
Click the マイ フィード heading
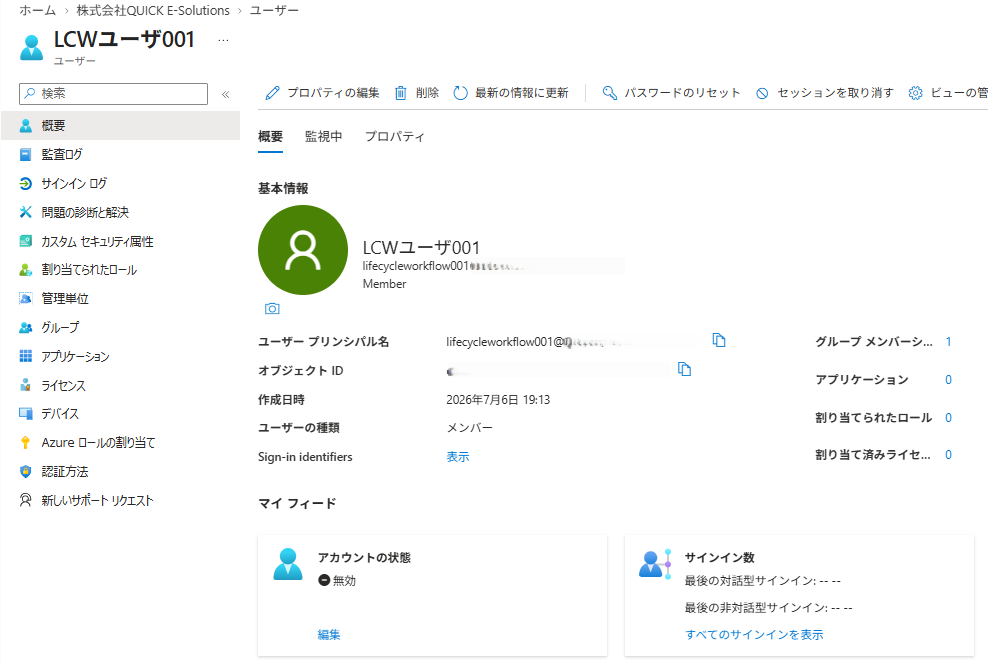297,503
